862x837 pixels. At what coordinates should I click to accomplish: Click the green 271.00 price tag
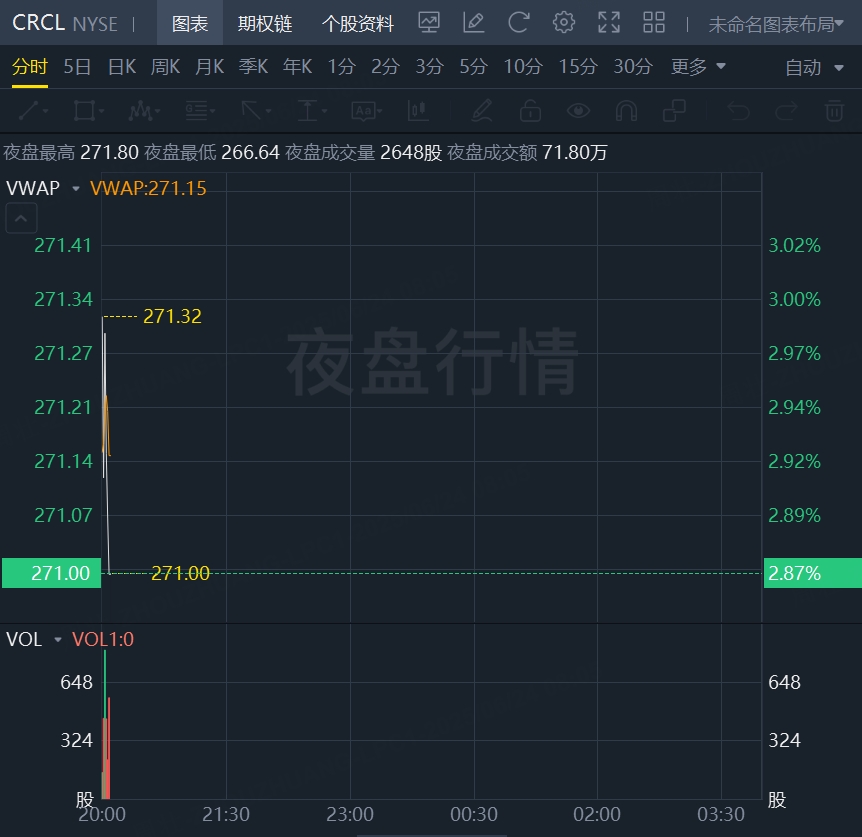pos(52,573)
